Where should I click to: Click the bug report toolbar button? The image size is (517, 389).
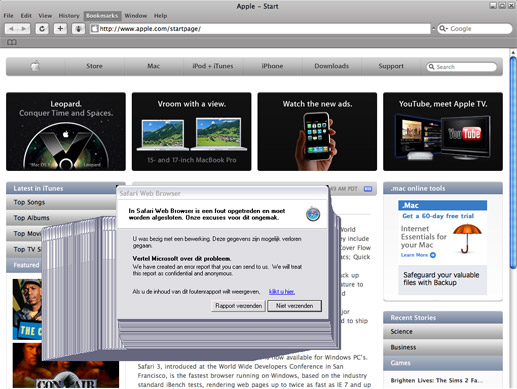click(78, 29)
